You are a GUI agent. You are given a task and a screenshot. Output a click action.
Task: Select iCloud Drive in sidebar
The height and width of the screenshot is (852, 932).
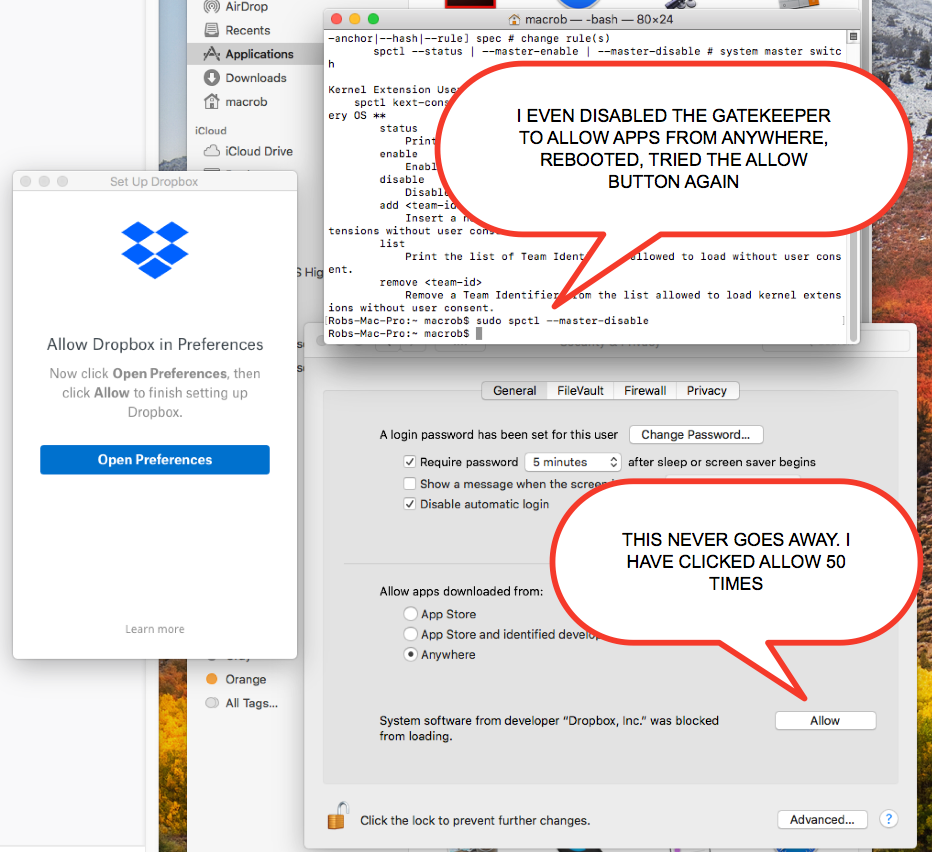pyautogui.click(x=258, y=151)
